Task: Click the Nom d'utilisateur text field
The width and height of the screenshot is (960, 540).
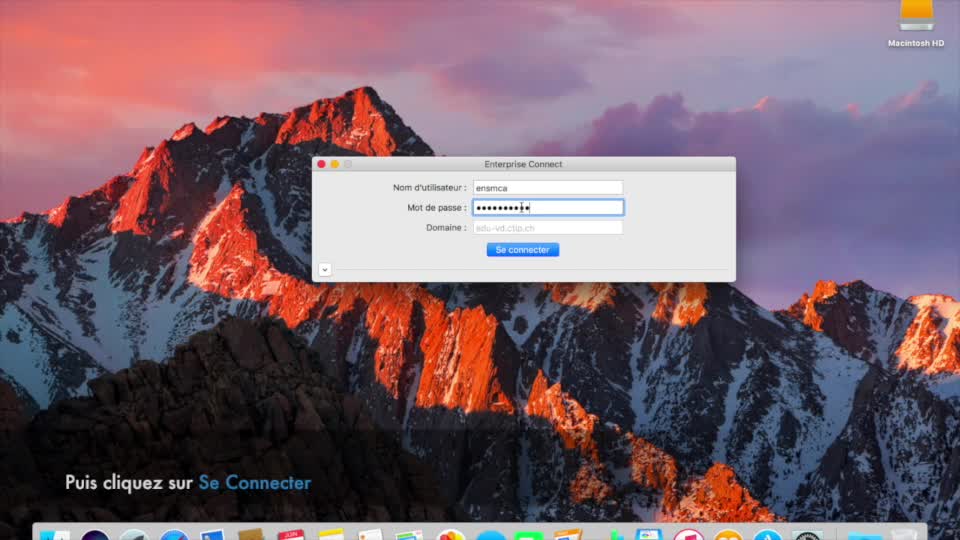Action: point(548,187)
